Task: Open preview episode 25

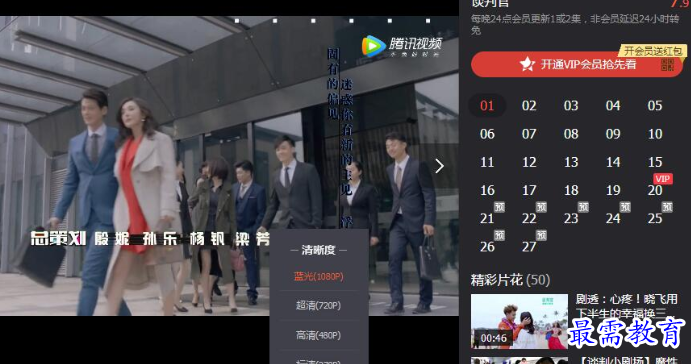Action: click(x=655, y=219)
